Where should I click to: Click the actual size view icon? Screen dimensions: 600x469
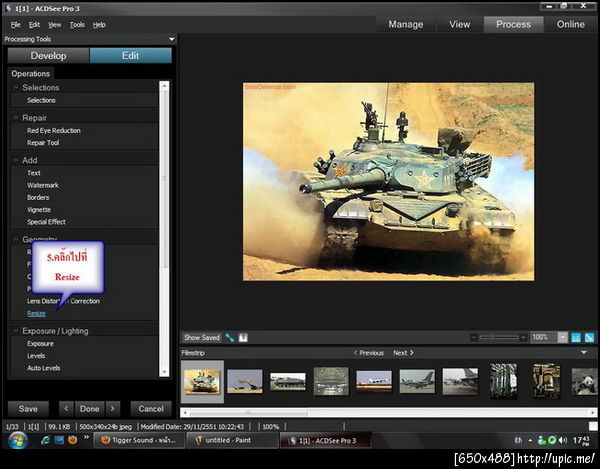click(576, 337)
